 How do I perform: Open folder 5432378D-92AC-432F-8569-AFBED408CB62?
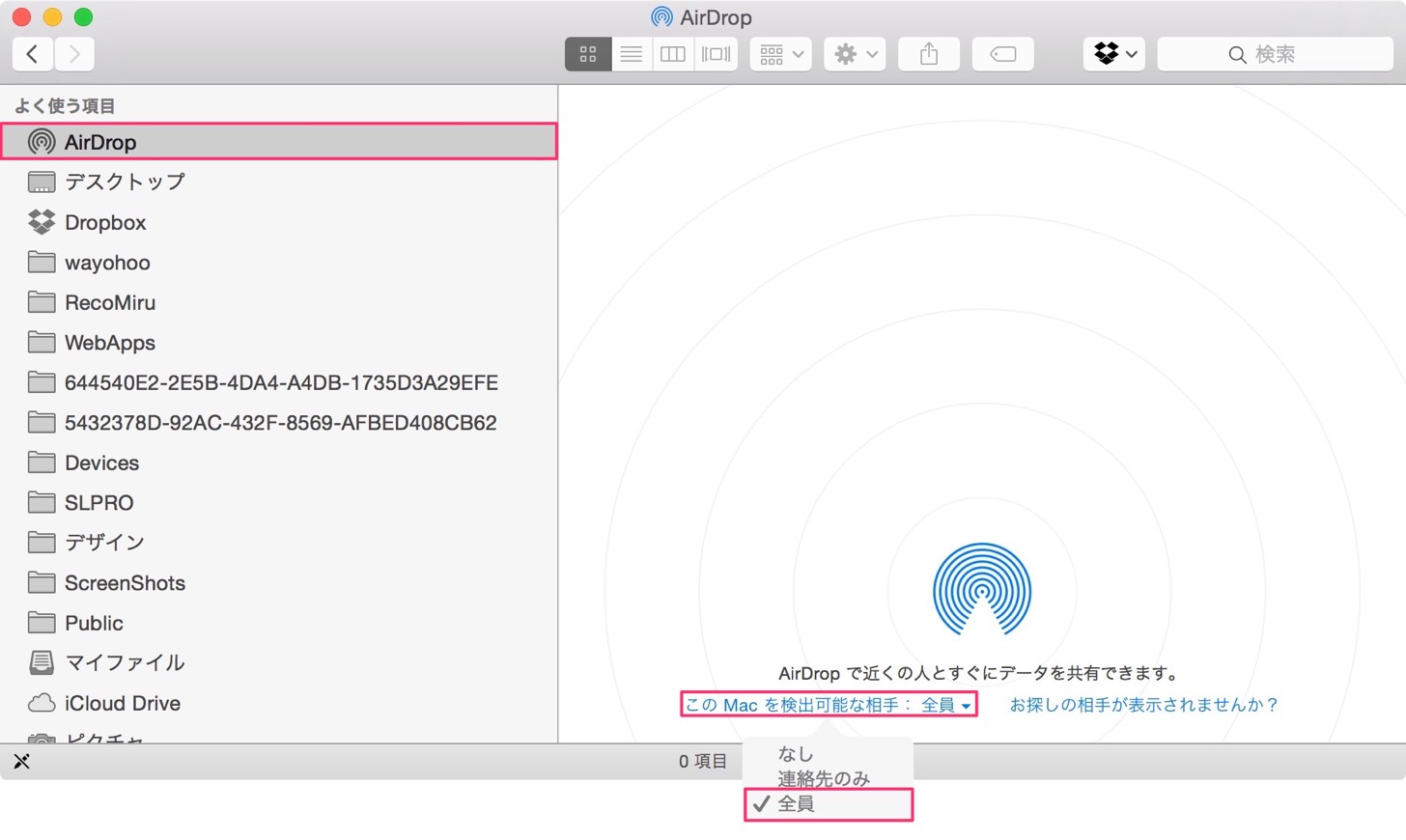pos(279,423)
